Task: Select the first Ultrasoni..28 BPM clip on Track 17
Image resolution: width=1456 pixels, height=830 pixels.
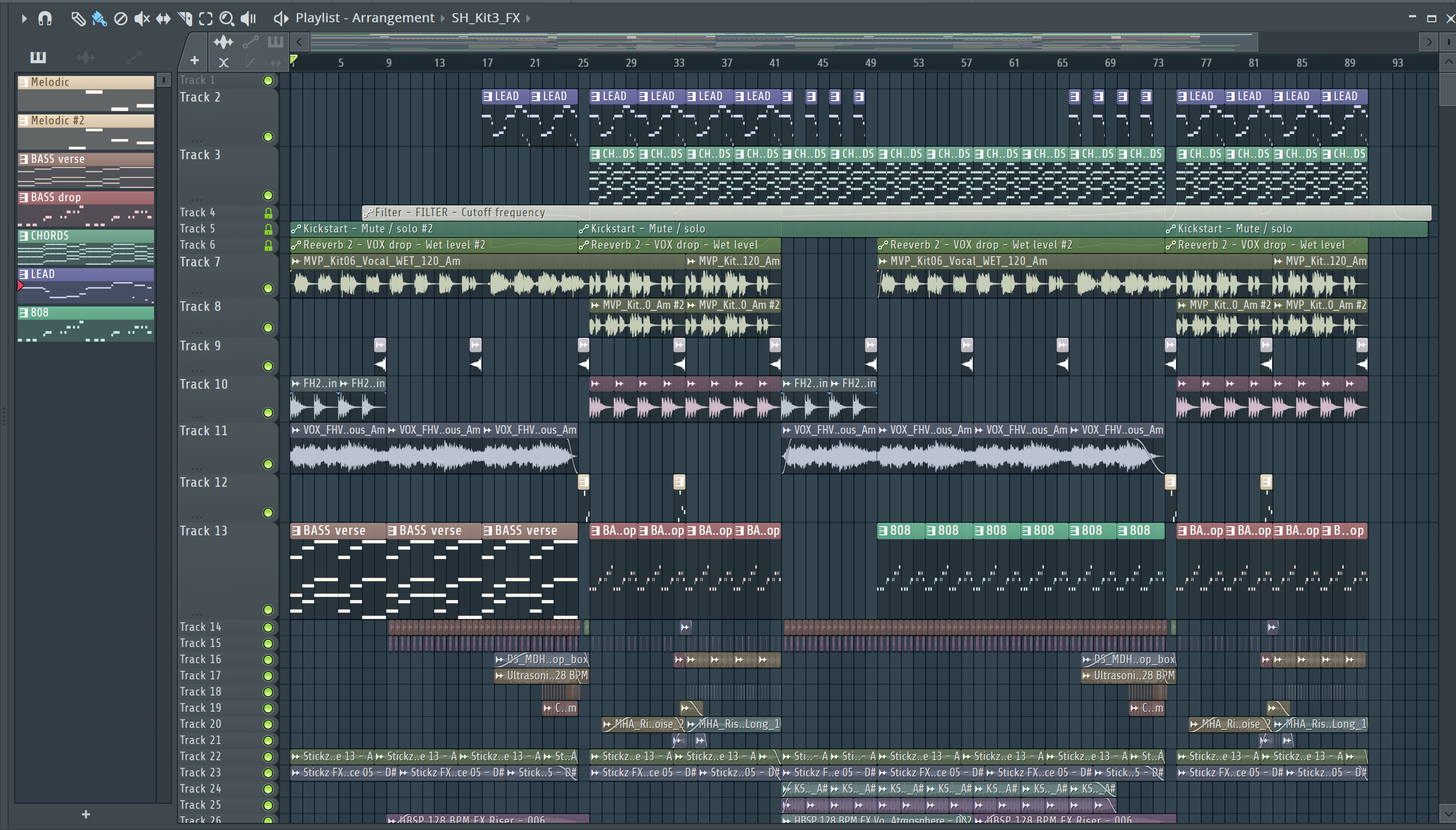Action: pos(541,675)
